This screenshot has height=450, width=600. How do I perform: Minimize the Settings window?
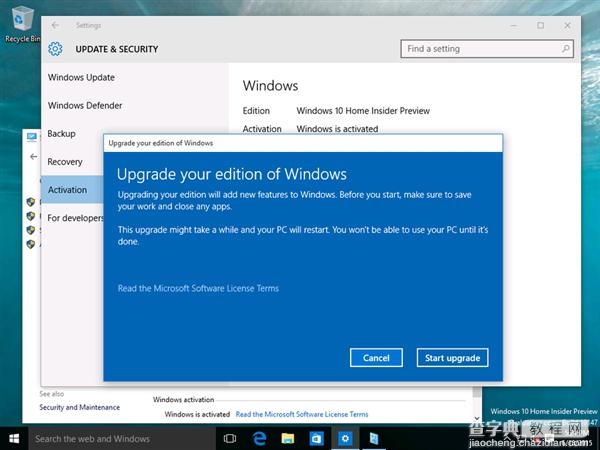click(514, 25)
